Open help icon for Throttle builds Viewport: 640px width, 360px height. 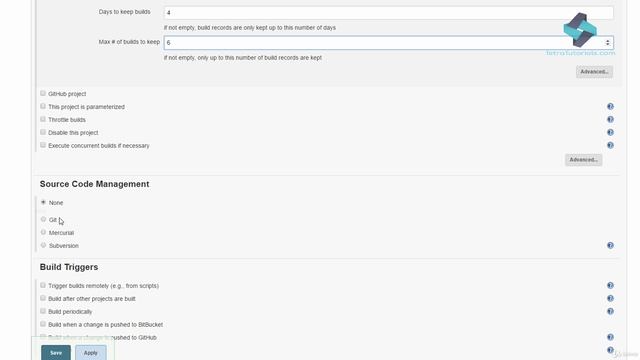[610, 120]
